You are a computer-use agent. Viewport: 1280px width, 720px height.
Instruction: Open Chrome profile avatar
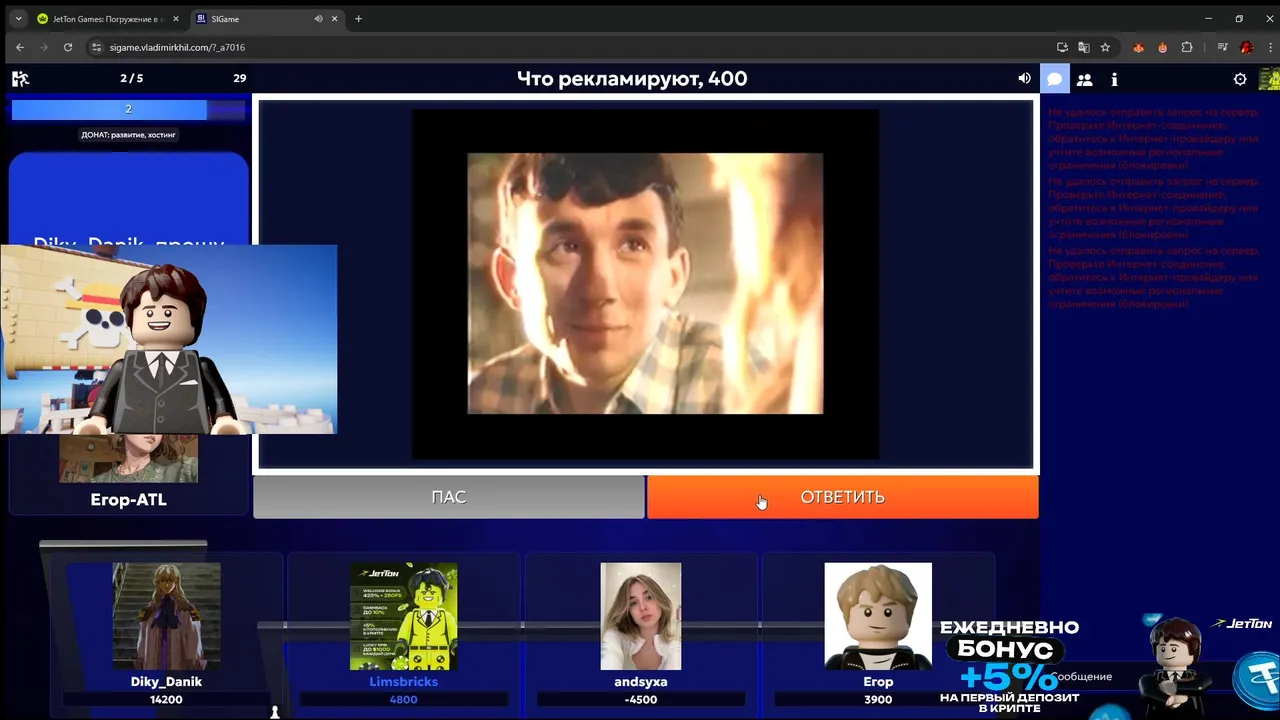tap(1246, 47)
